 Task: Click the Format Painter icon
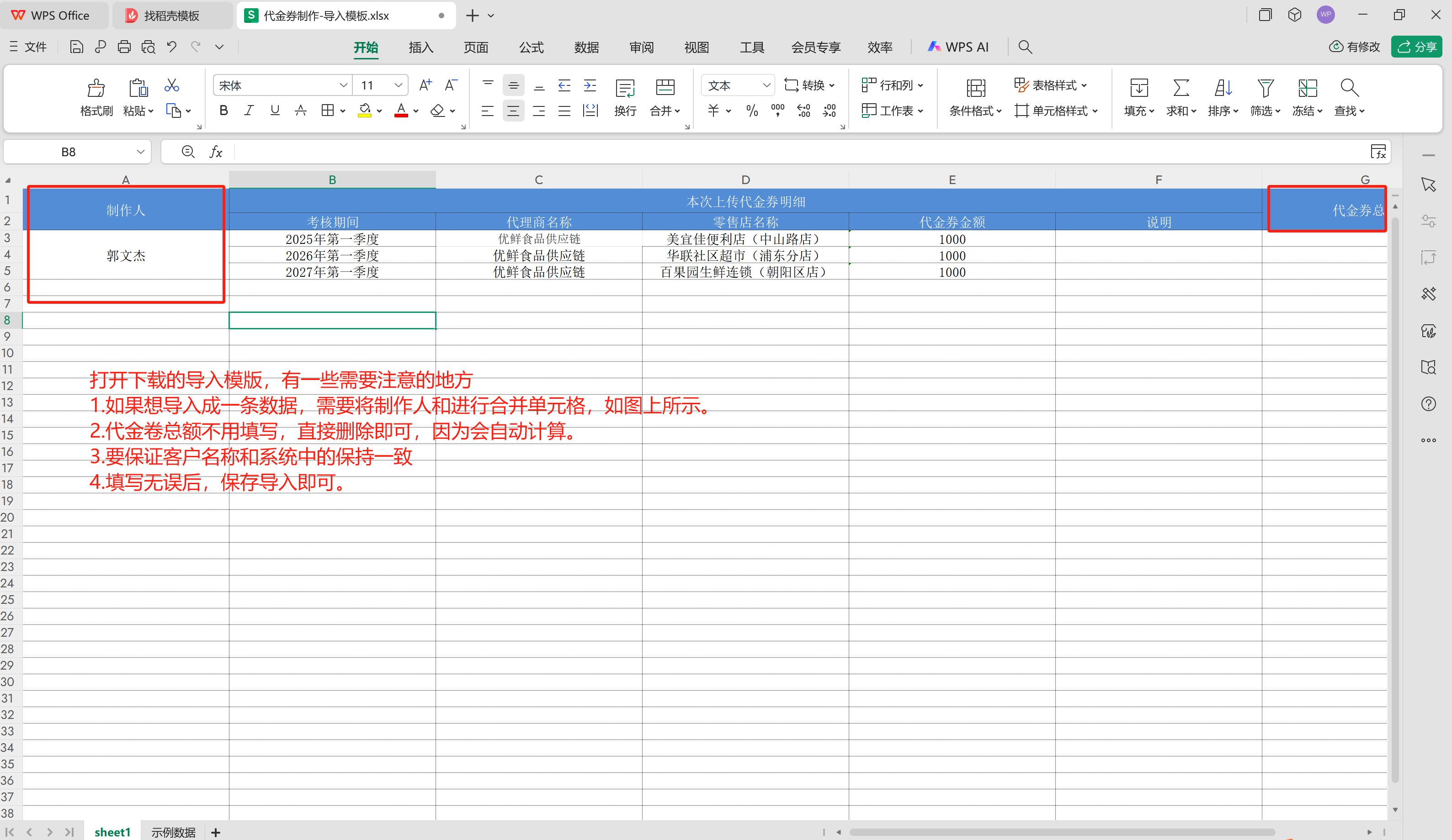point(96,88)
